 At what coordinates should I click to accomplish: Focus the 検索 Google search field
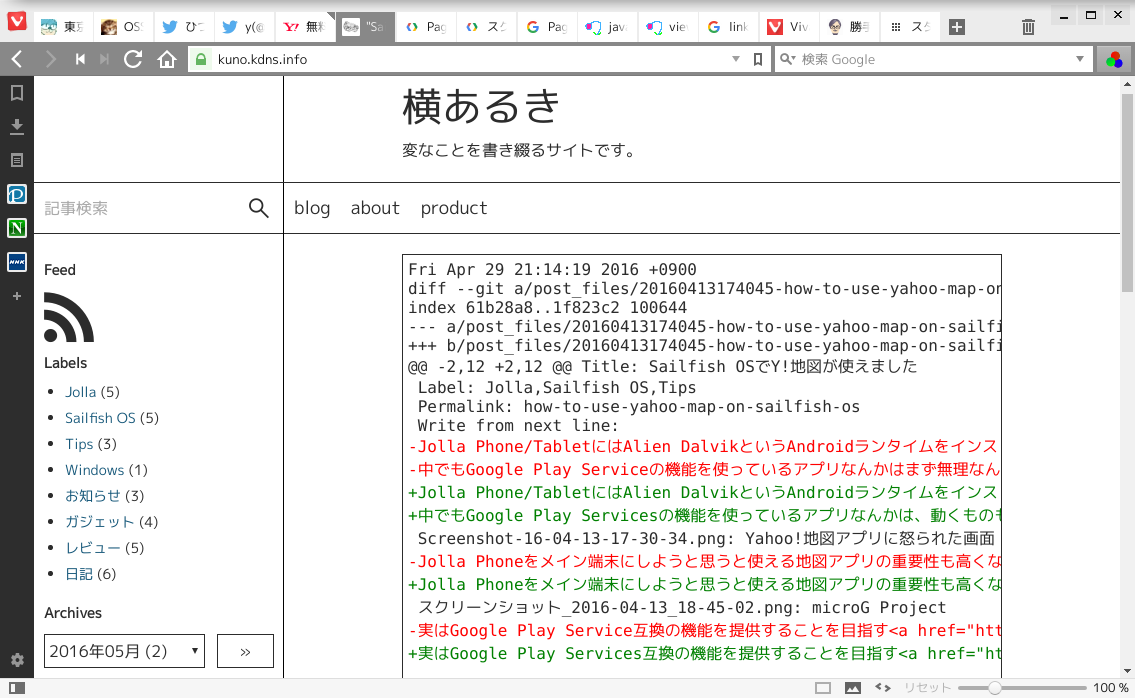pyautogui.click(x=934, y=59)
